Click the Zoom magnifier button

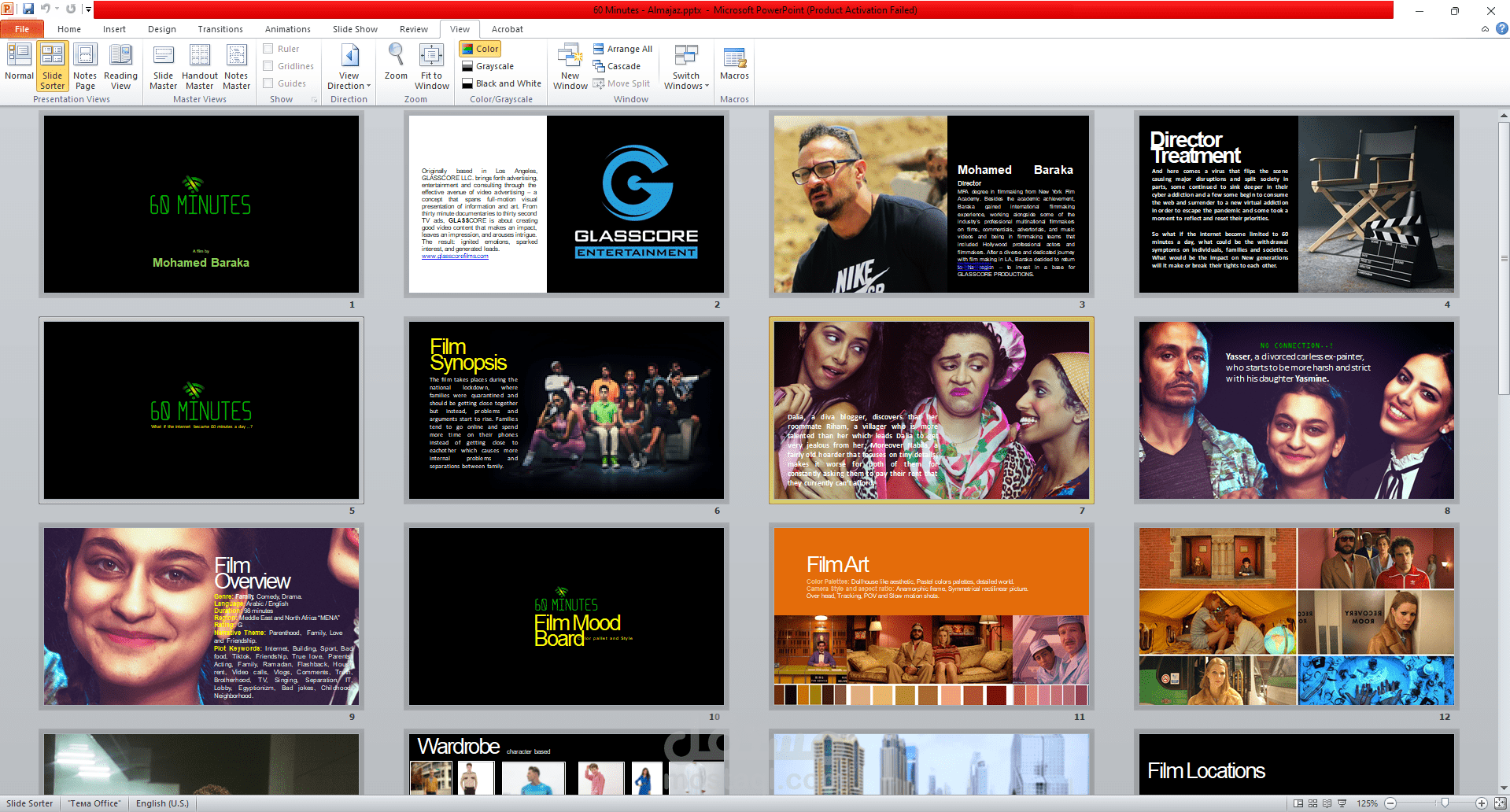[396, 61]
